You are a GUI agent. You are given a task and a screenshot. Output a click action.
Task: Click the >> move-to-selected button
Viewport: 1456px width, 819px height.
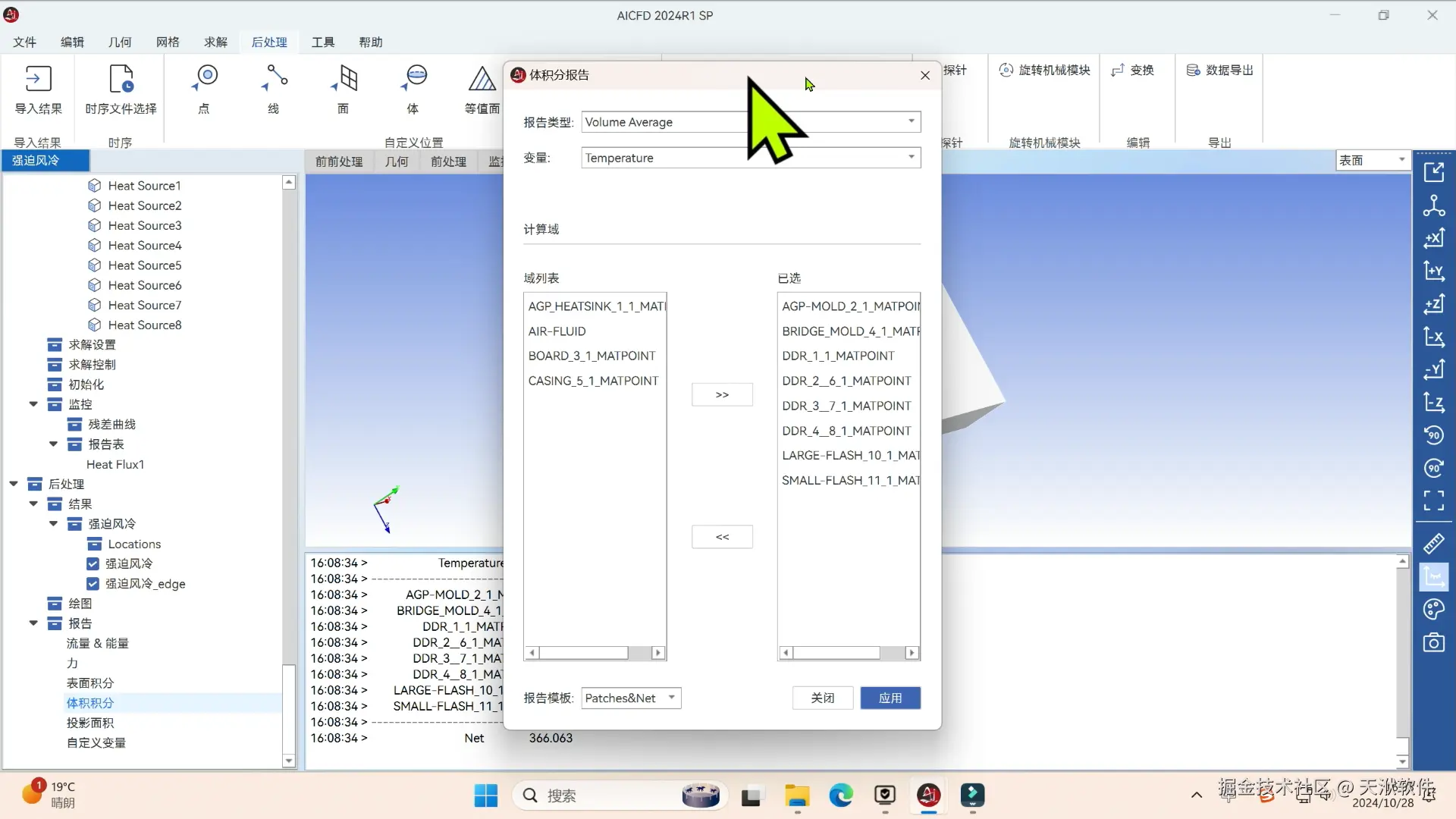(x=722, y=394)
